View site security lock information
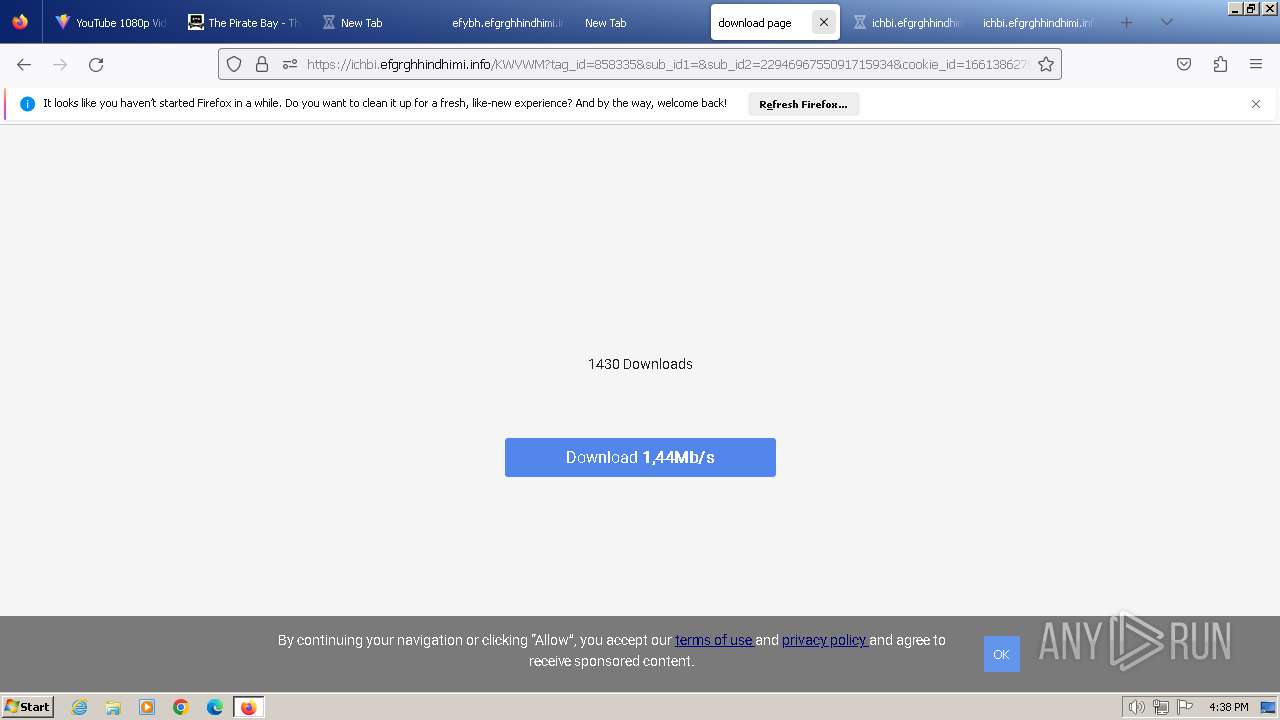Screen dimensions: 1280x720 pos(262,64)
